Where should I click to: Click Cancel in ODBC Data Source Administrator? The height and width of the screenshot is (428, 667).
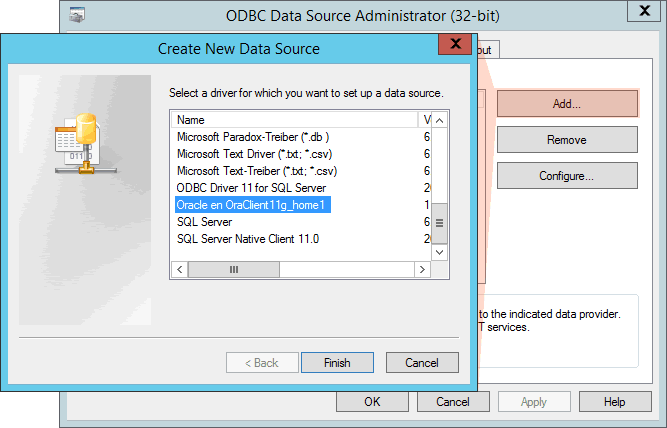(453, 402)
